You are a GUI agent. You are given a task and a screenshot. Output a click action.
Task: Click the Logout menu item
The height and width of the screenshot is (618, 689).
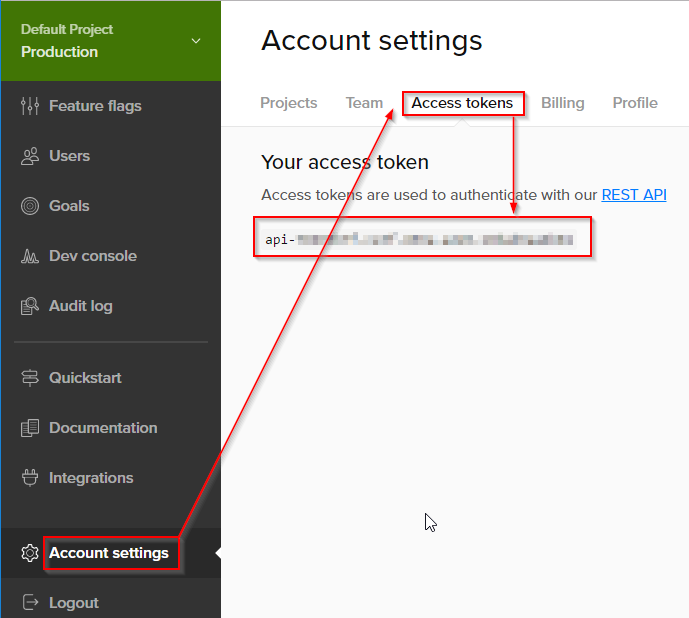tap(74, 603)
